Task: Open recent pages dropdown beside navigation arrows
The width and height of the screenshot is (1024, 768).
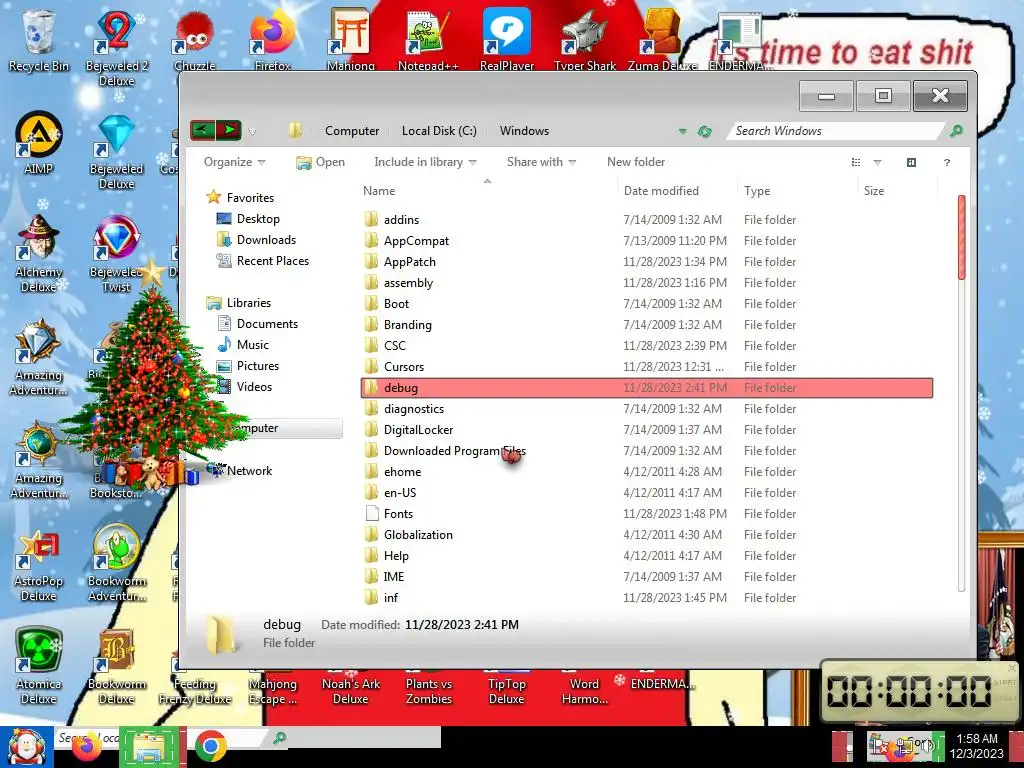Action: coord(252,132)
